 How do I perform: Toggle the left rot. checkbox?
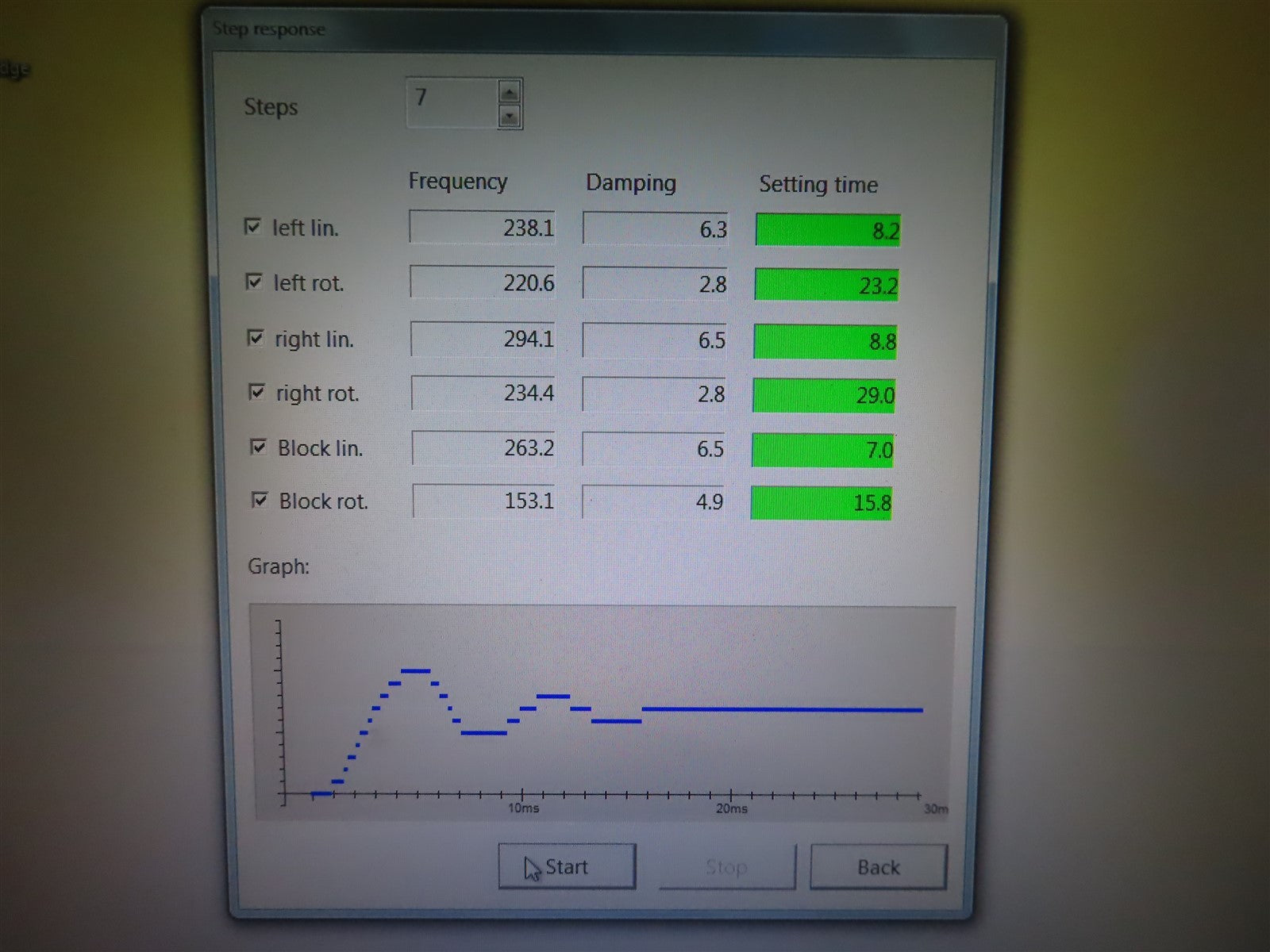pyautogui.click(x=254, y=282)
